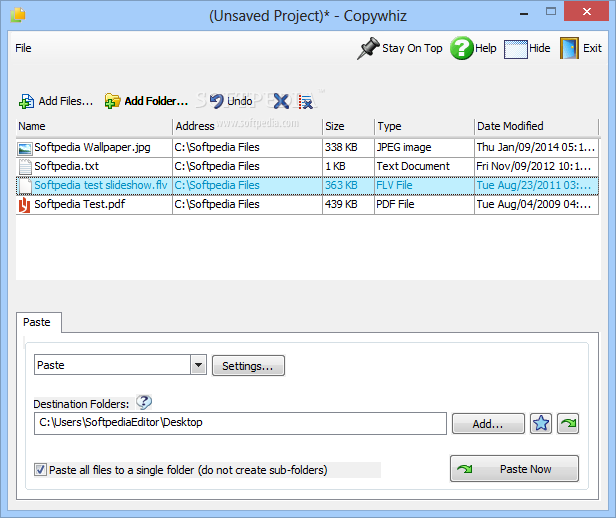The image size is (616, 518).
Task: Open the File menu
Action: 23,48
